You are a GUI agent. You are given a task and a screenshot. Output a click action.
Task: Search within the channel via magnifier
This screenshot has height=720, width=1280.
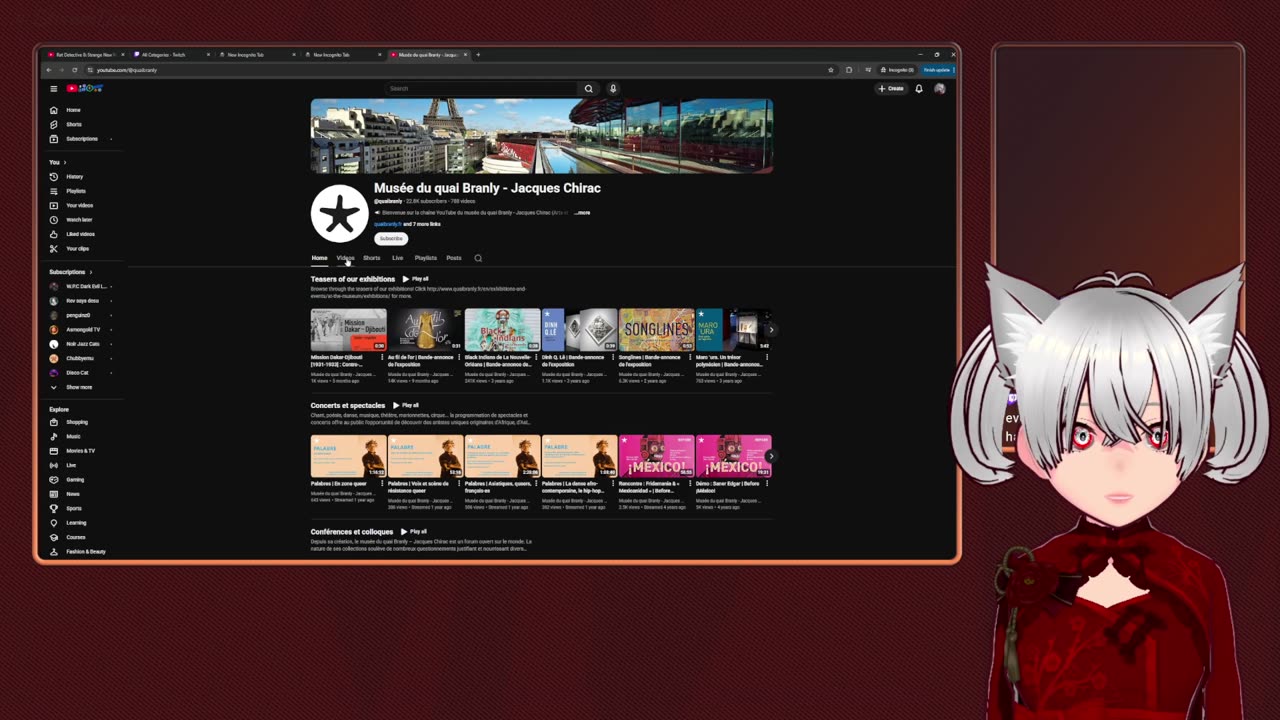[x=478, y=258]
